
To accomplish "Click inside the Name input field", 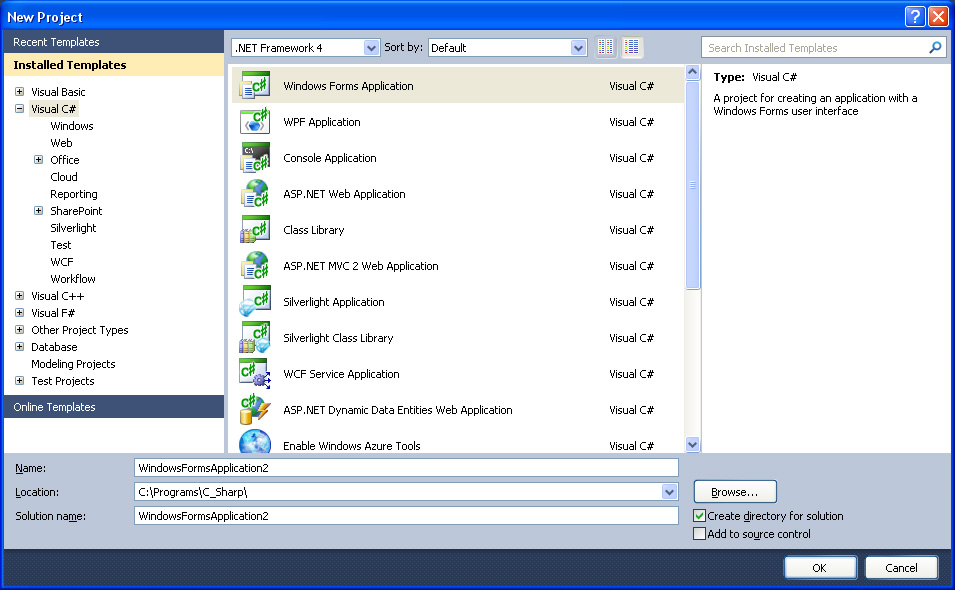I will (x=400, y=467).
